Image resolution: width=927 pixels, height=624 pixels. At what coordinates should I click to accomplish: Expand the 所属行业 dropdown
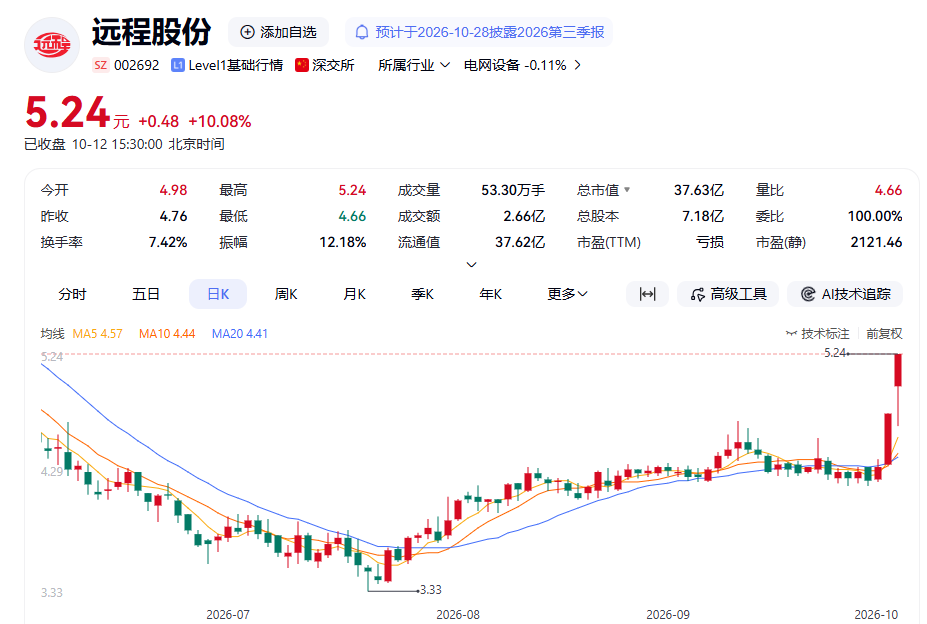[x=414, y=65]
